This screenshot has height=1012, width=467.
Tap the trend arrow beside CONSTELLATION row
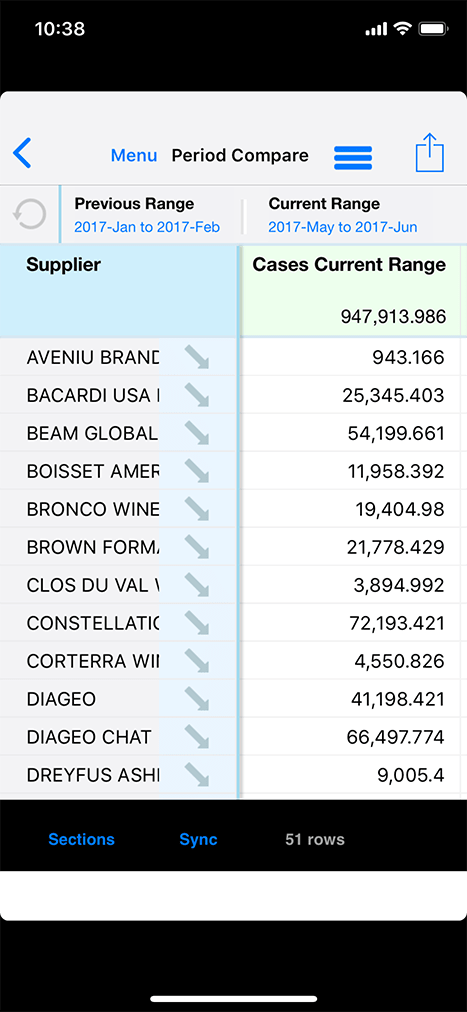(x=197, y=623)
